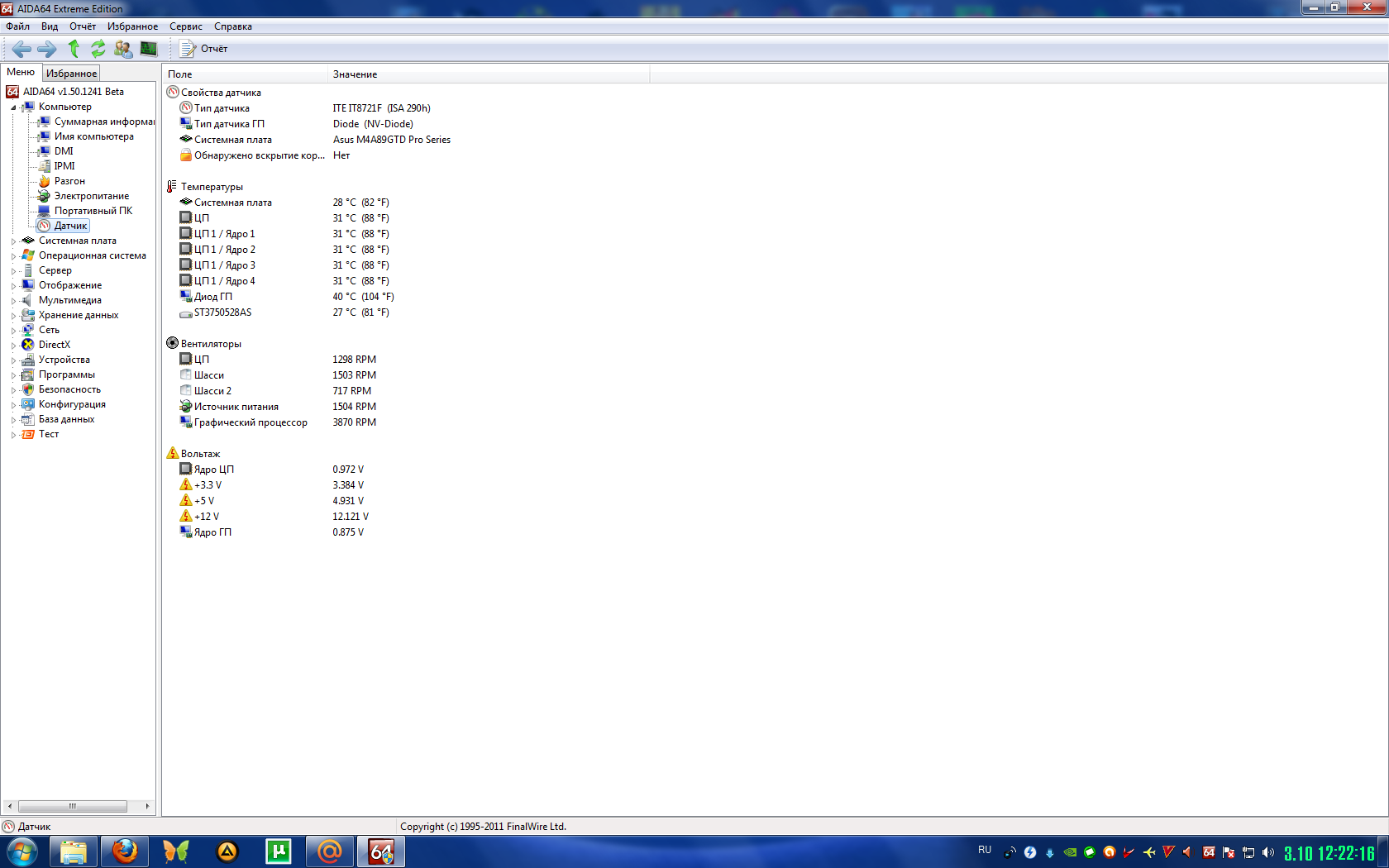The width and height of the screenshot is (1389, 868).
Task: Open the Файл menu
Action: 17,26
